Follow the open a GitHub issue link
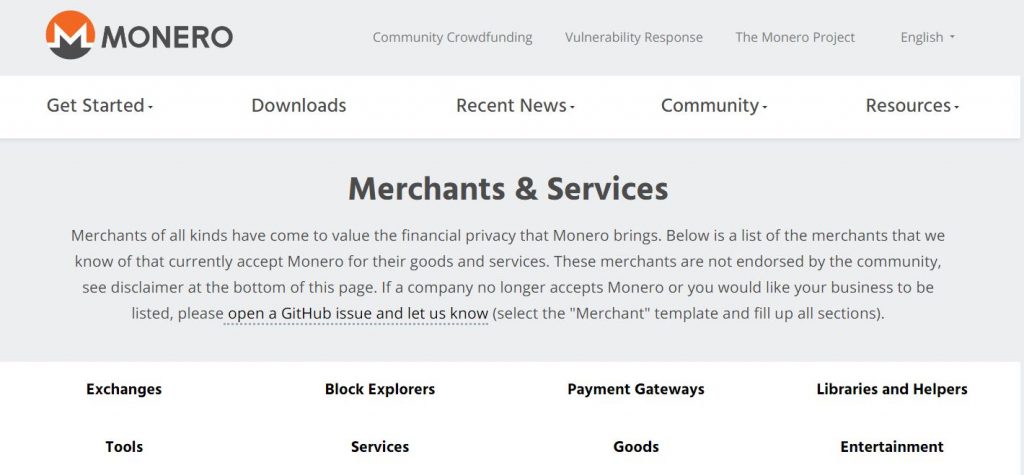The width and height of the screenshot is (1024, 475). 358,314
